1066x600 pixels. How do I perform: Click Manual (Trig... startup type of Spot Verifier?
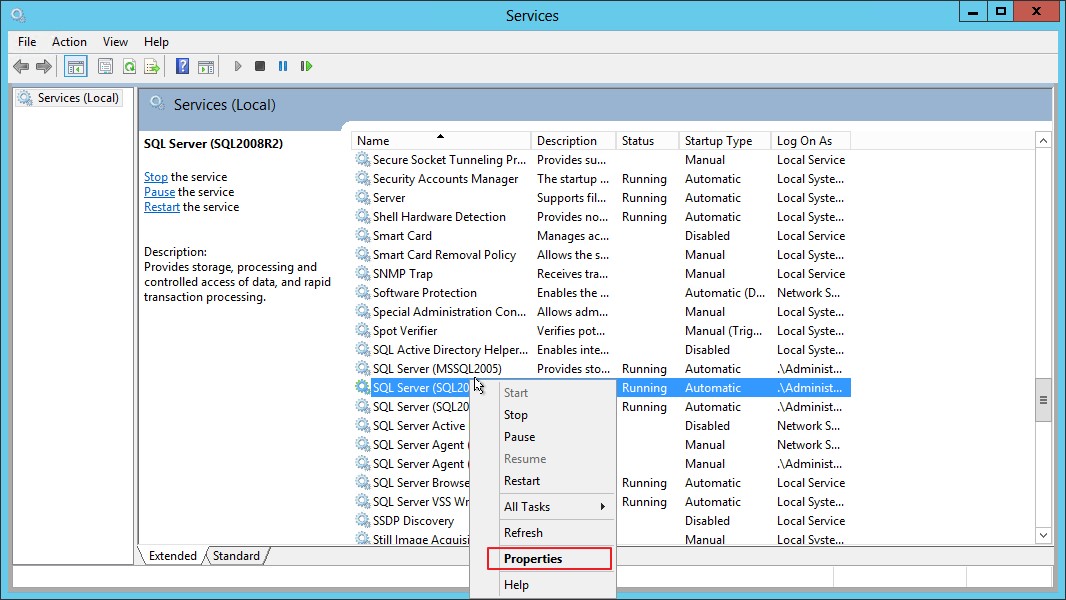click(x=723, y=331)
